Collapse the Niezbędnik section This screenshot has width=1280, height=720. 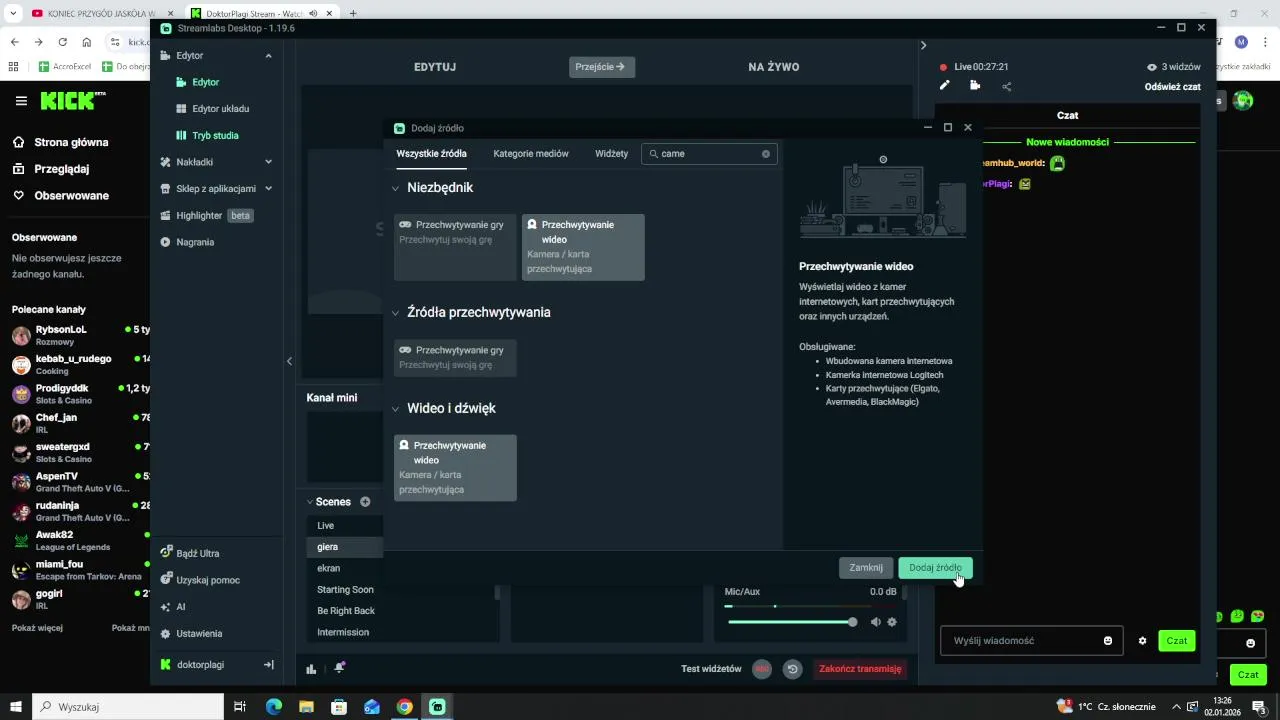point(396,188)
